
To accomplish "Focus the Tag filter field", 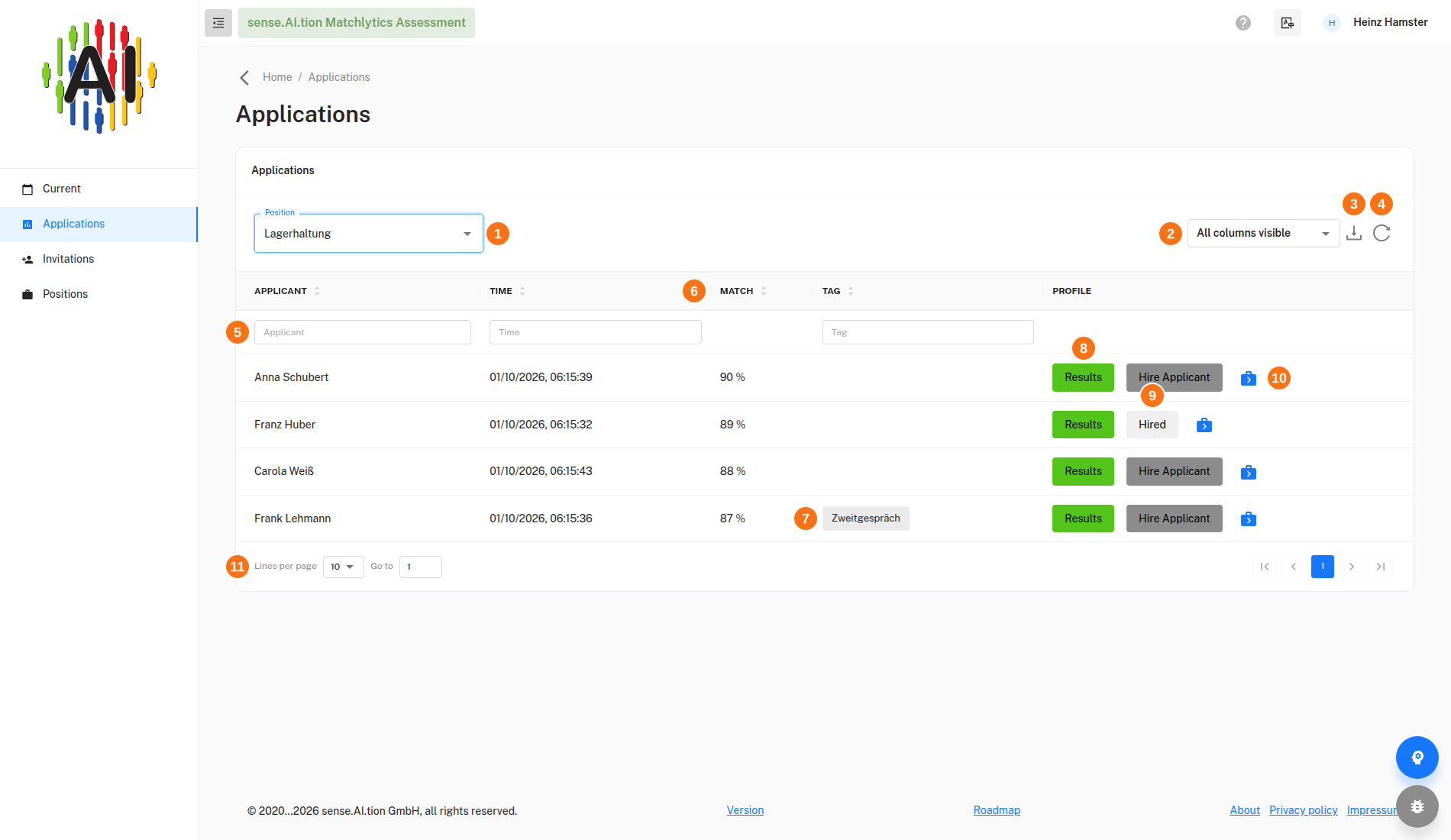I will tap(928, 332).
